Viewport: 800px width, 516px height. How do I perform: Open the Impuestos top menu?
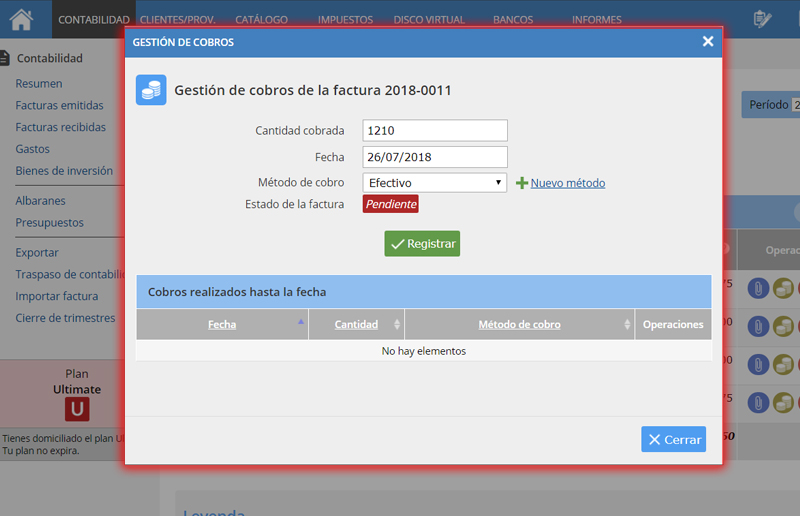tap(345, 20)
